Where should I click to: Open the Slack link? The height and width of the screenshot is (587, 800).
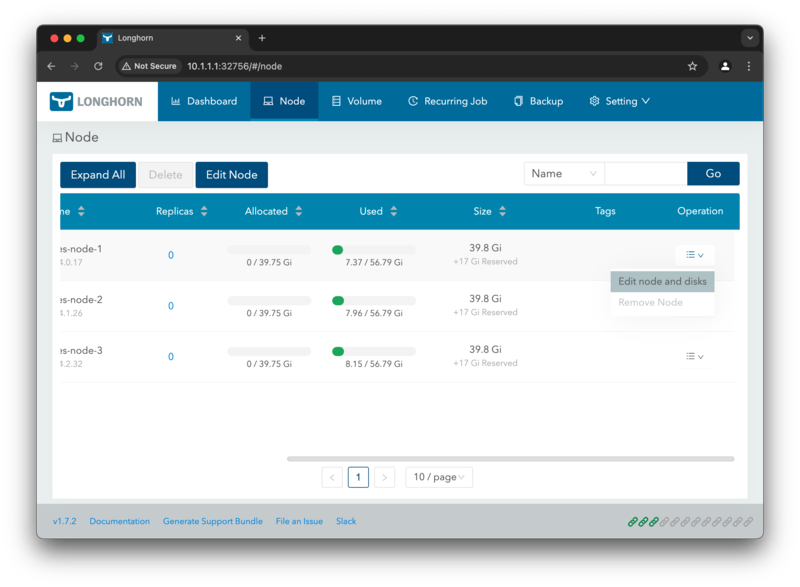pyautogui.click(x=346, y=521)
